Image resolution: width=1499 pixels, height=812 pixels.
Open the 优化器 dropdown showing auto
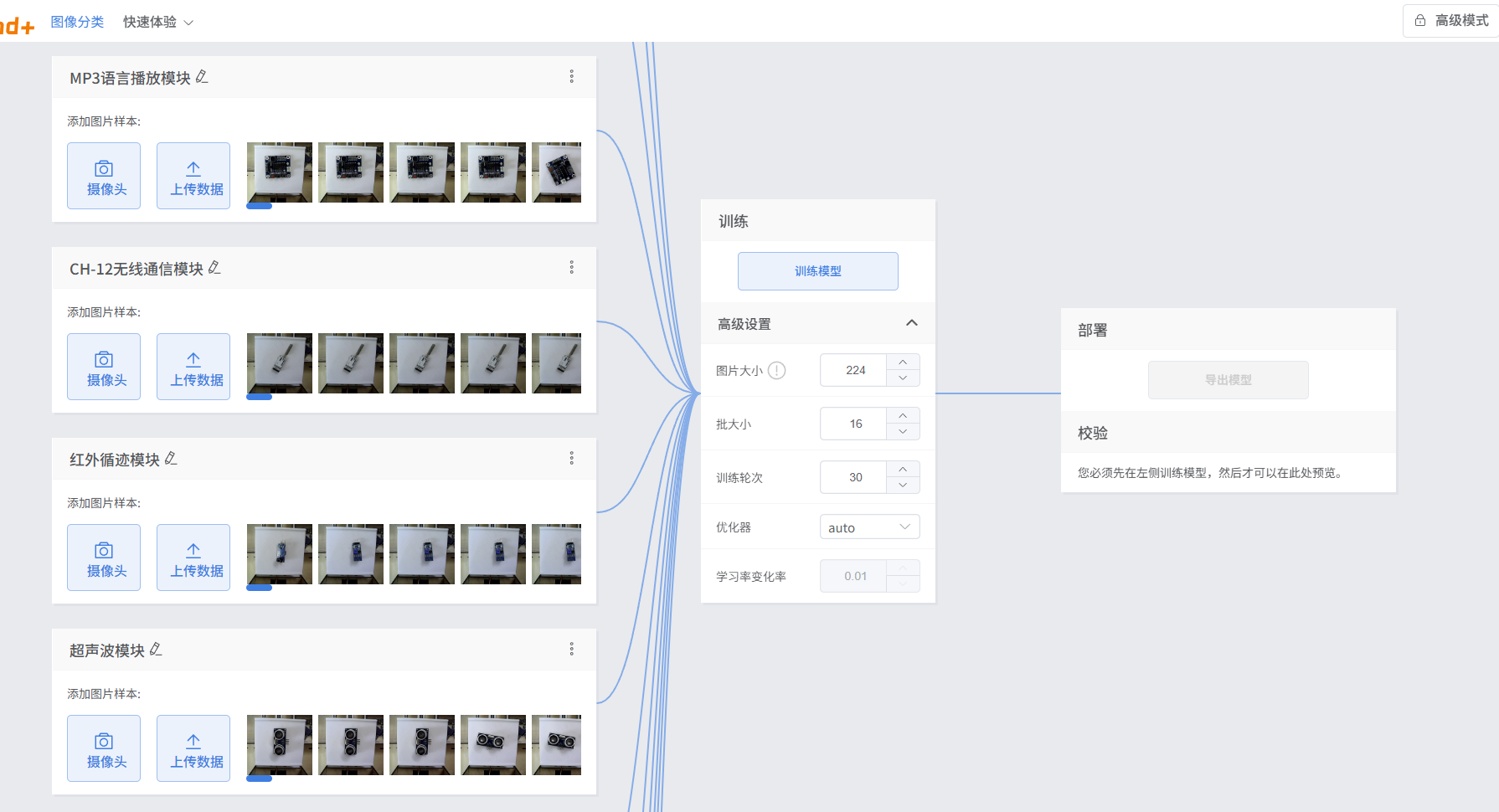coord(869,527)
